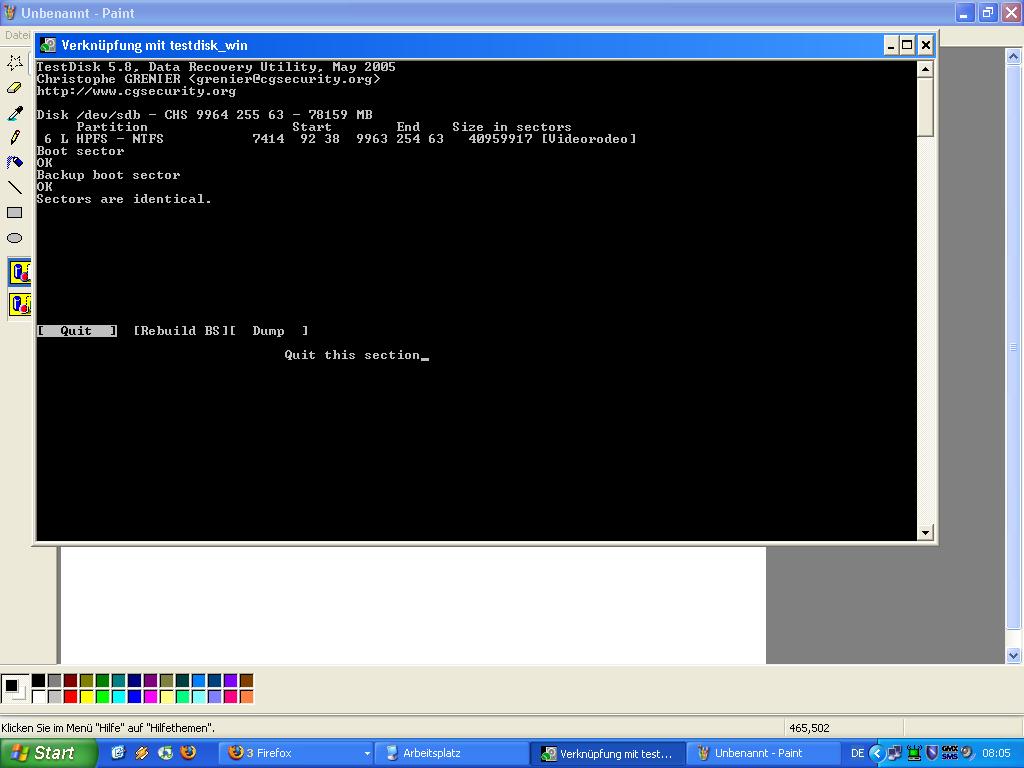Choose Rebuild BS in TestDisk
The height and width of the screenshot is (768, 1024).
pos(180,331)
